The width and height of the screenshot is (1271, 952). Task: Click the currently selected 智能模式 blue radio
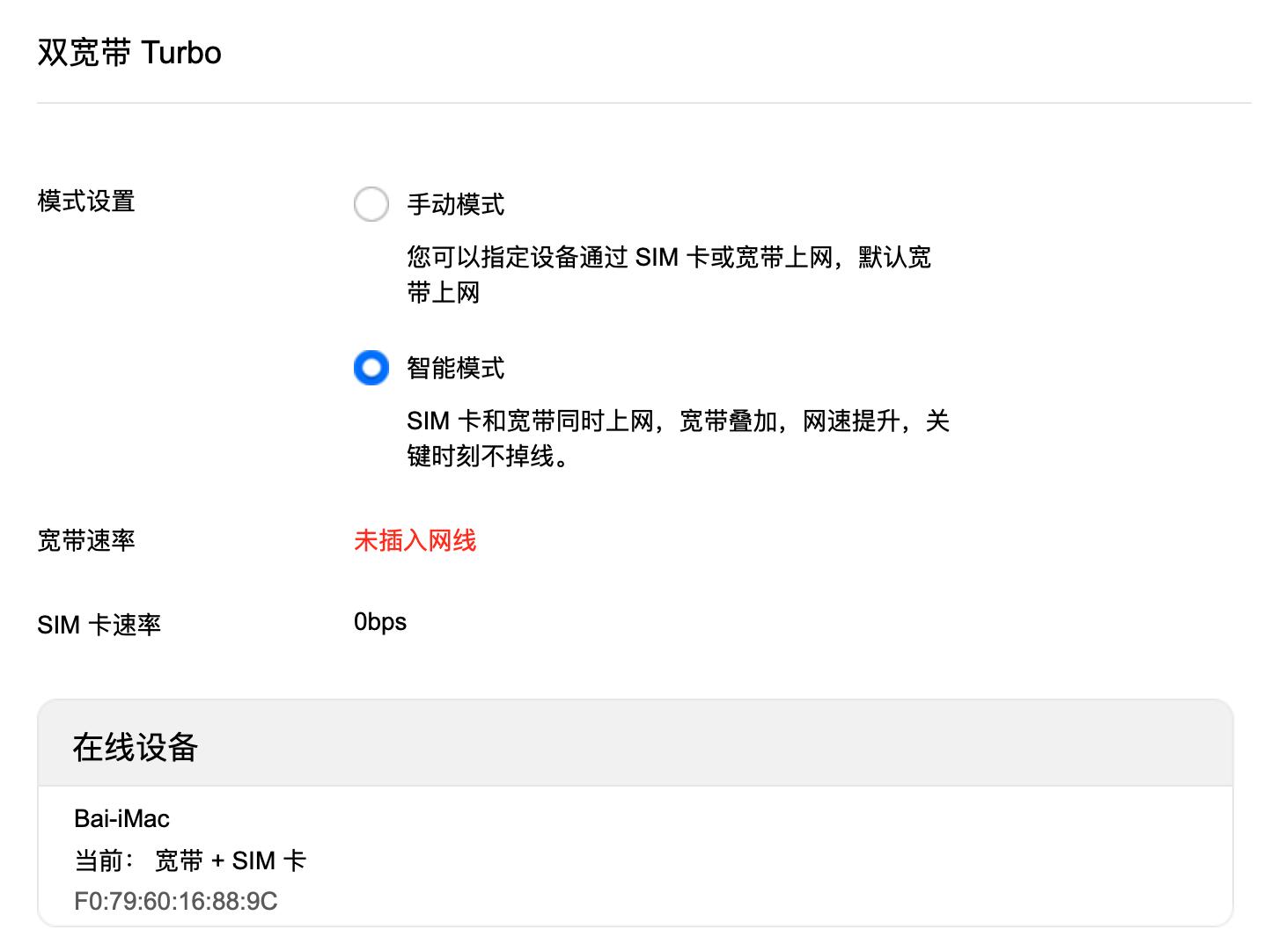coord(371,369)
